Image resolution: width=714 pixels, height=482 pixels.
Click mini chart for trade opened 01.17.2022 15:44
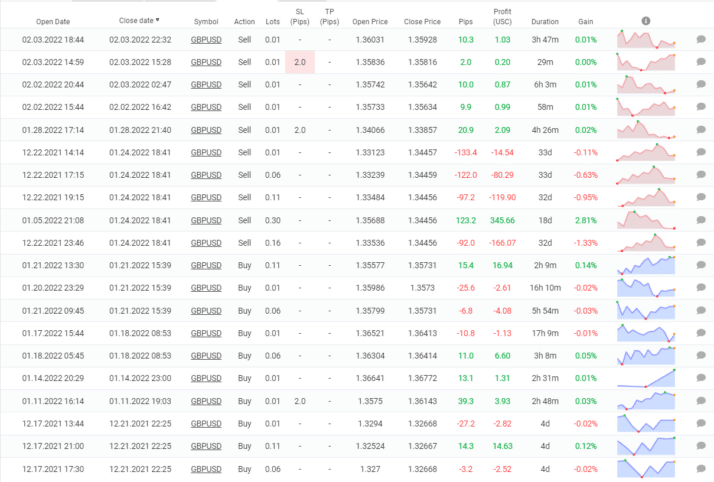point(646,333)
